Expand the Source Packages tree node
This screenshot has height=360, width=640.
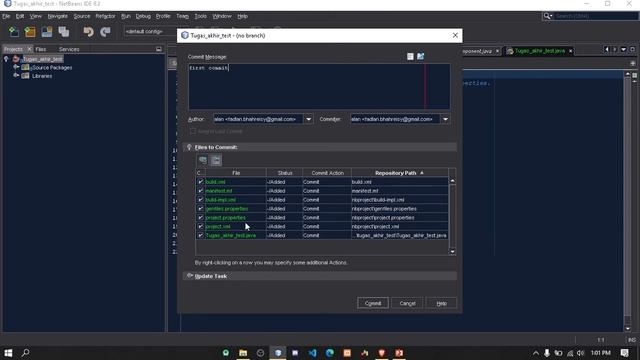pos(16,67)
